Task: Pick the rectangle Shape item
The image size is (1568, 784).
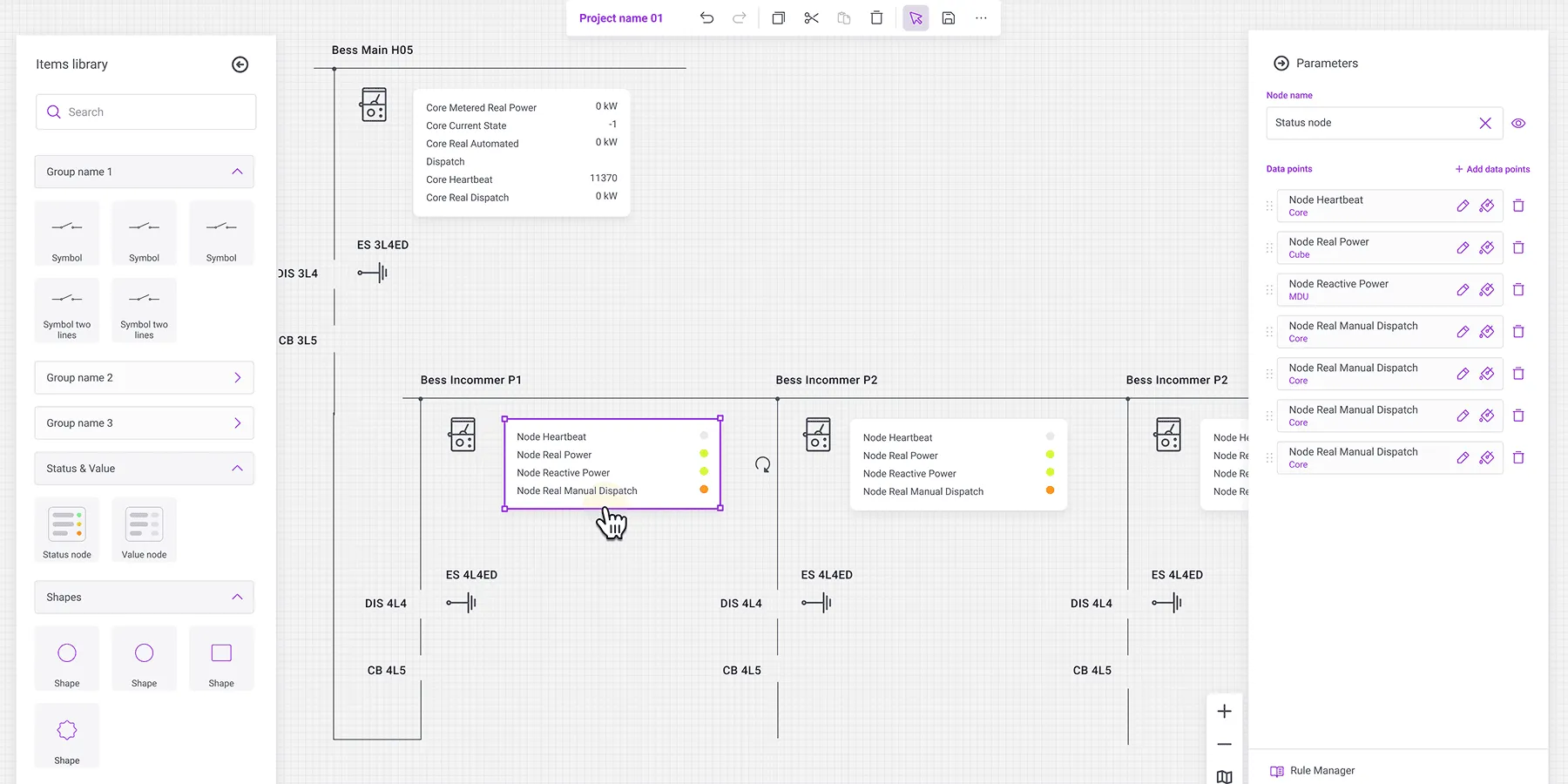Action: point(221,659)
